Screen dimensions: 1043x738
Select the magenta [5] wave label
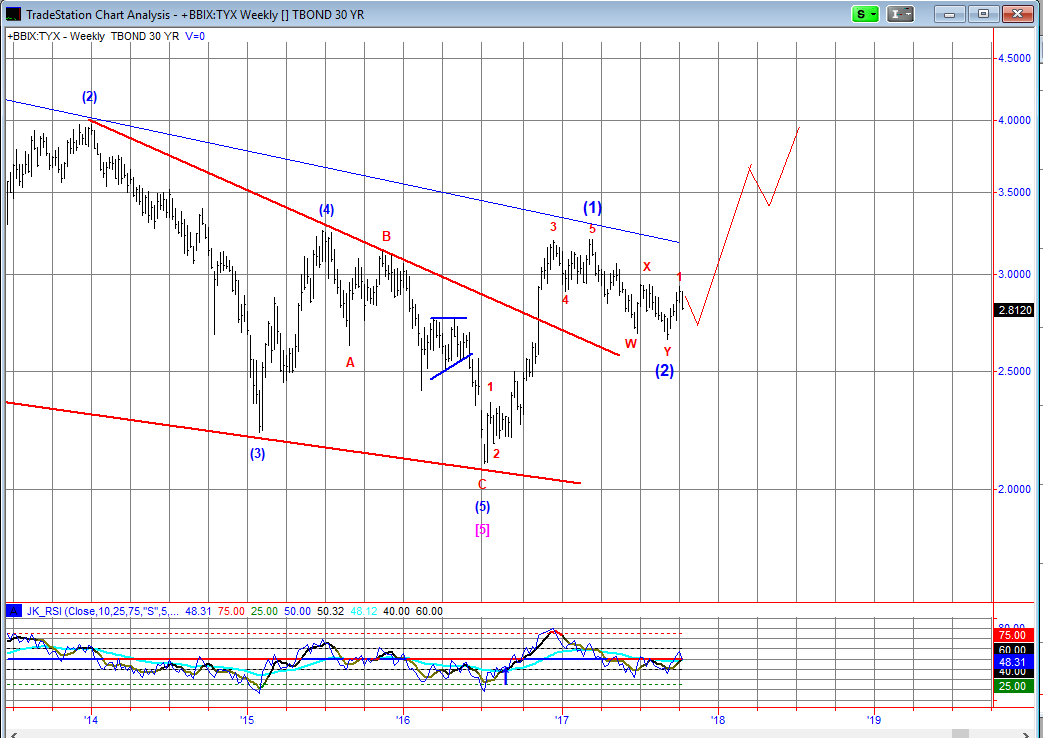[482, 529]
